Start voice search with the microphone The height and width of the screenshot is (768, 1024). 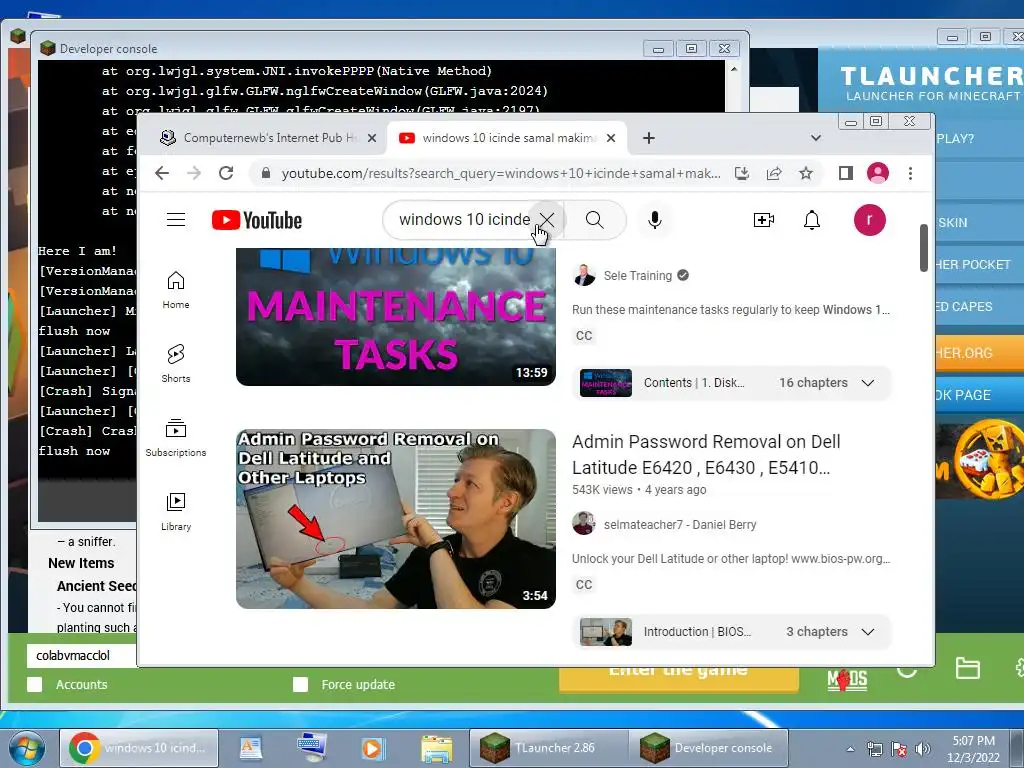tap(654, 220)
